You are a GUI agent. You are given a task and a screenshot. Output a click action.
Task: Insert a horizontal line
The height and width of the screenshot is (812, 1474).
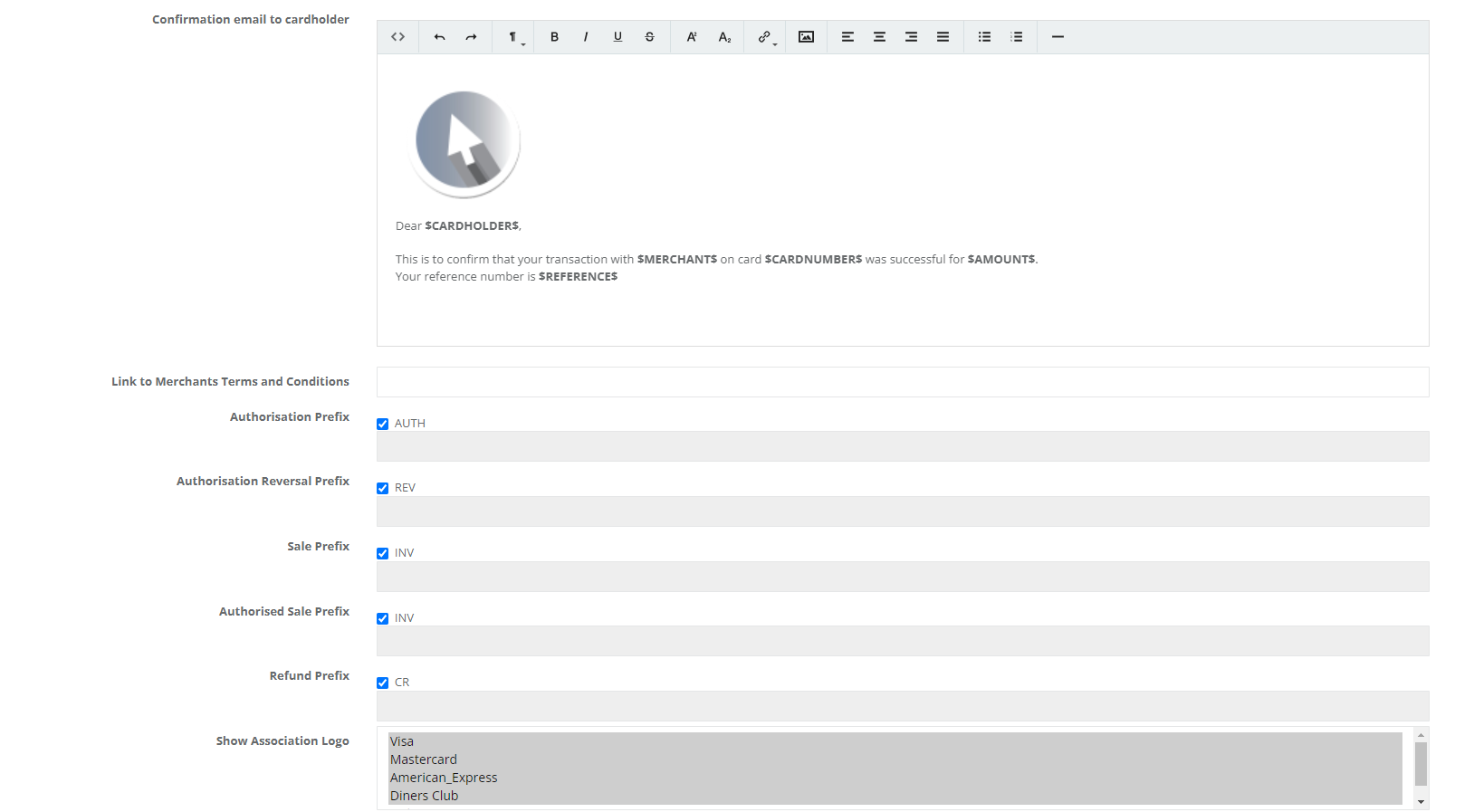(1058, 37)
